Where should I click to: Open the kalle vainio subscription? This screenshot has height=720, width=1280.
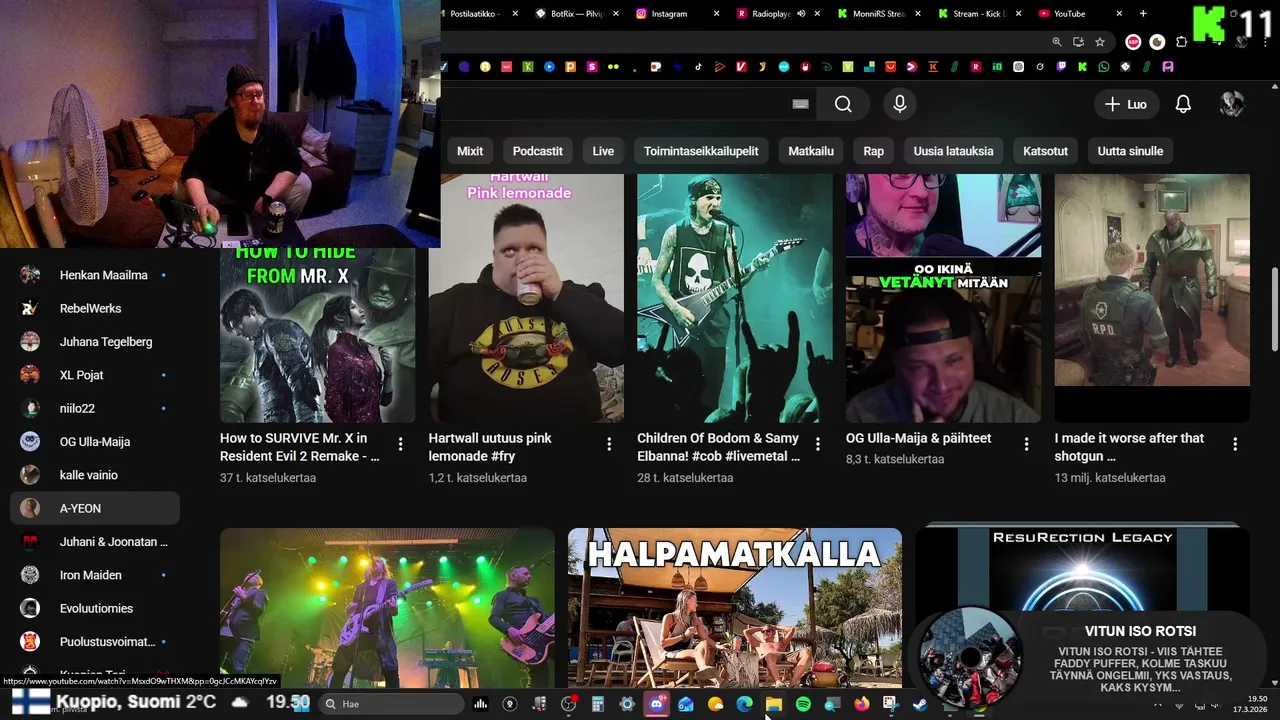(x=95, y=475)
